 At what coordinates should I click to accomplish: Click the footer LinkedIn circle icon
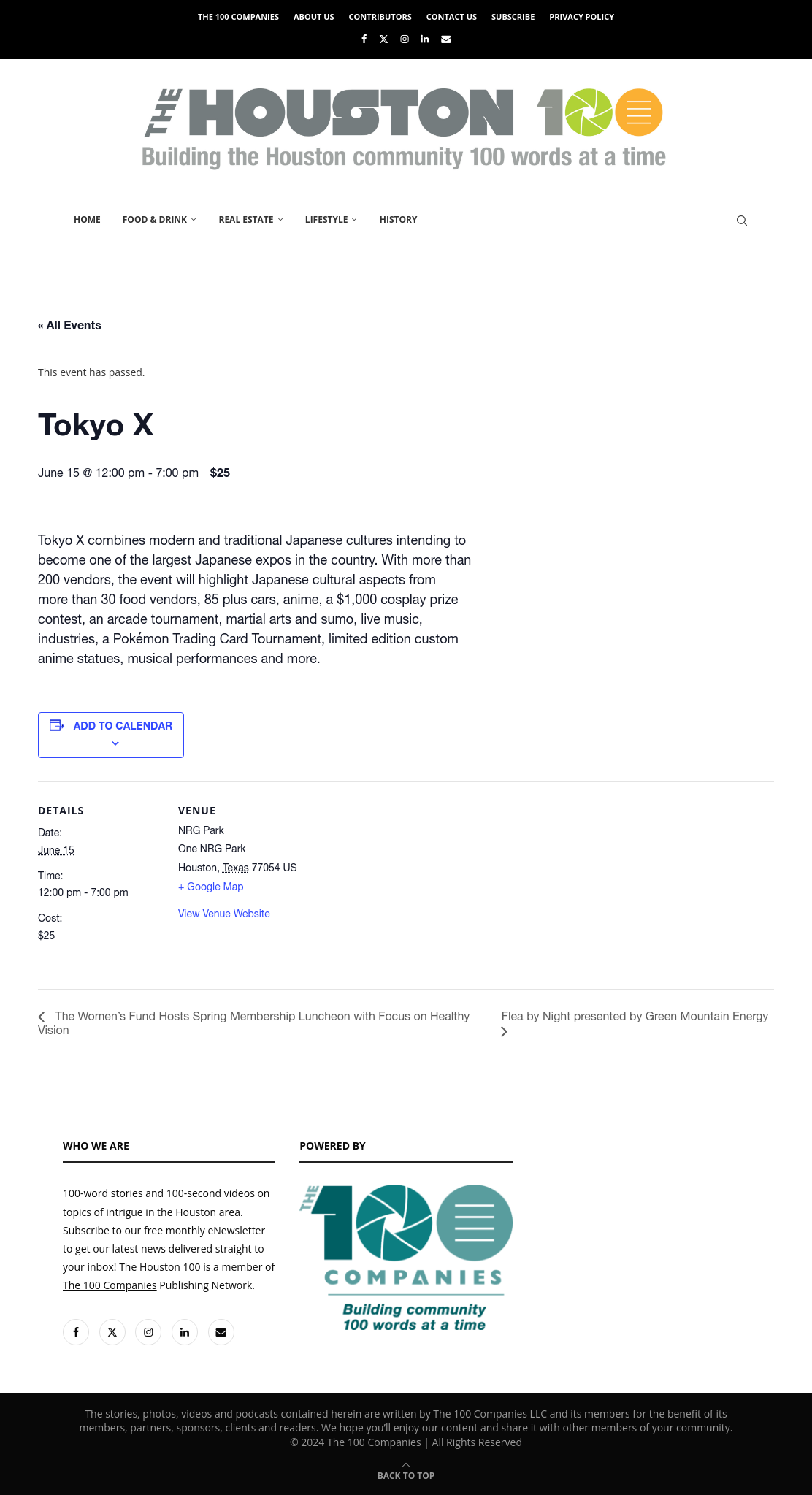[x=185, y=1332]
